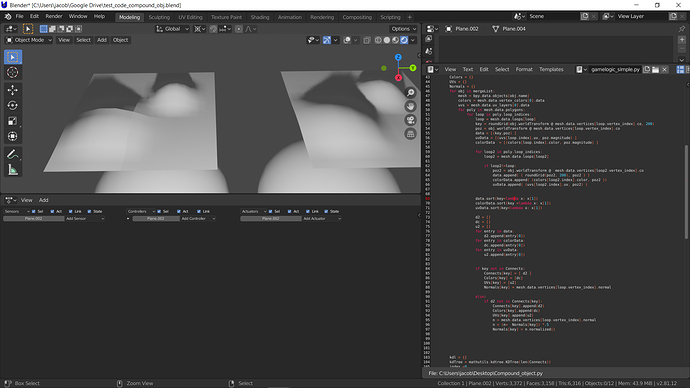The height and width of the screenshot is (388, 690).
Task: Open Add Controller dropdown
Action: coord(198,219)
